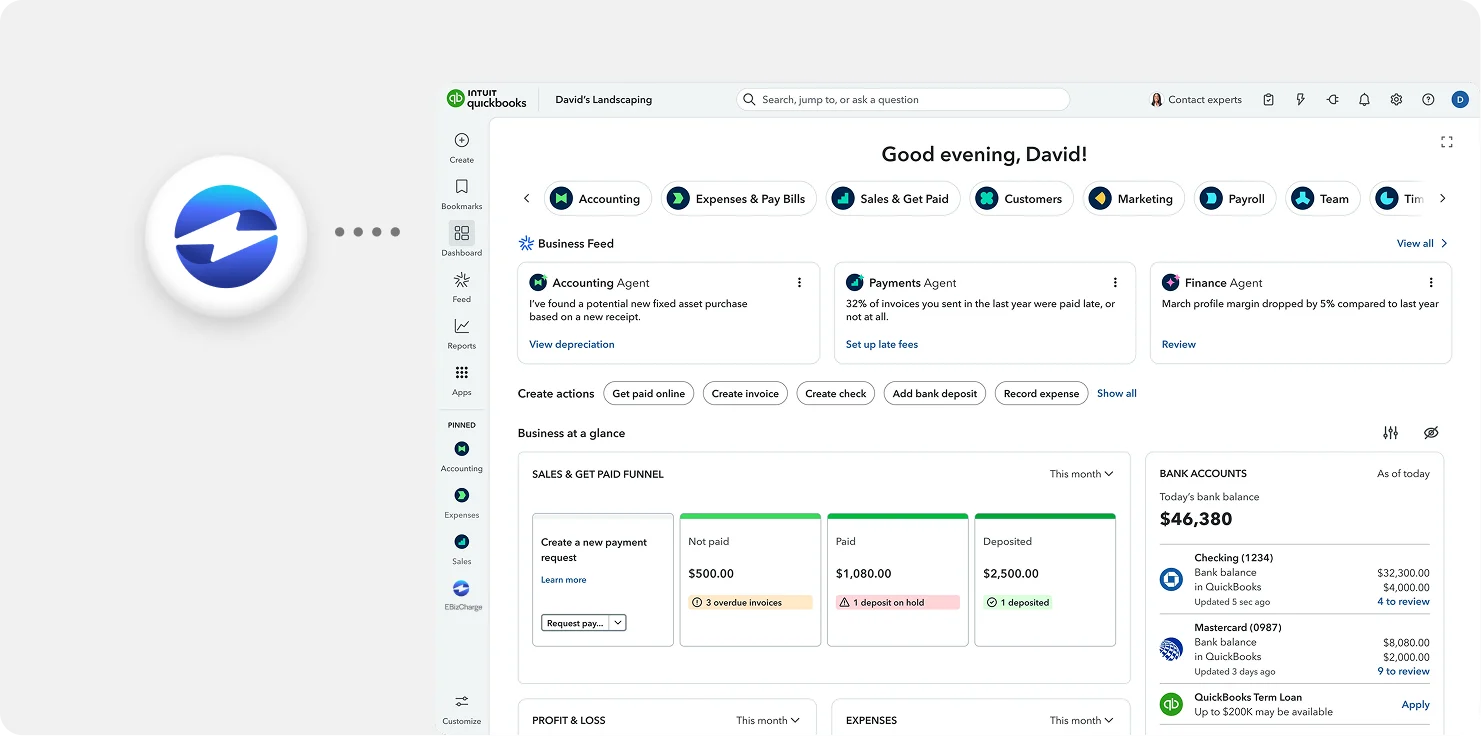Click Get paid online button
This screenshot has width=1481, height=736.
point(648,393)
